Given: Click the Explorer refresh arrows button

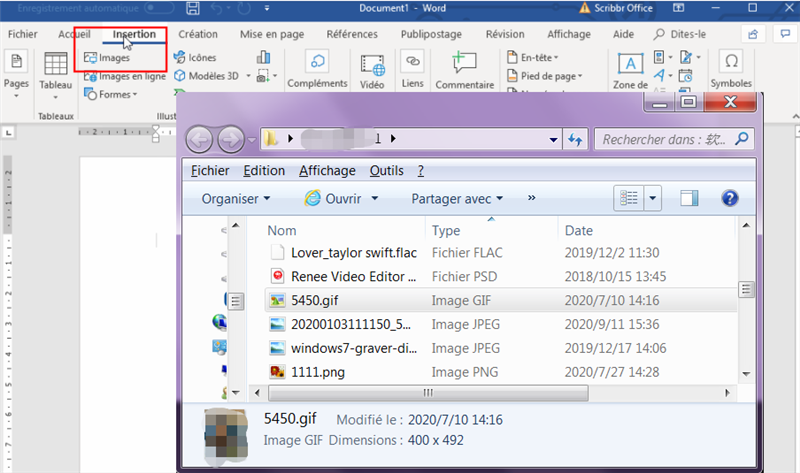Looking at the screenshot, I should (x=576, y=139).
